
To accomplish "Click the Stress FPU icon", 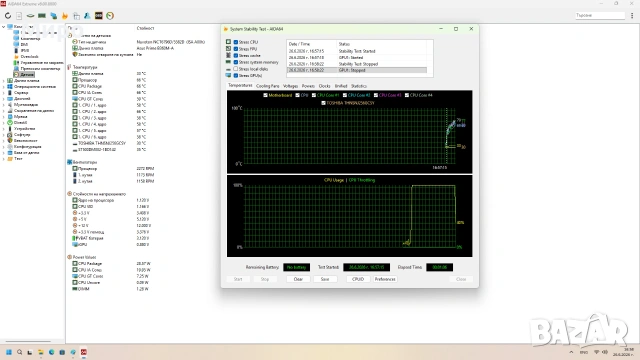I will click(x=228, y=48).
